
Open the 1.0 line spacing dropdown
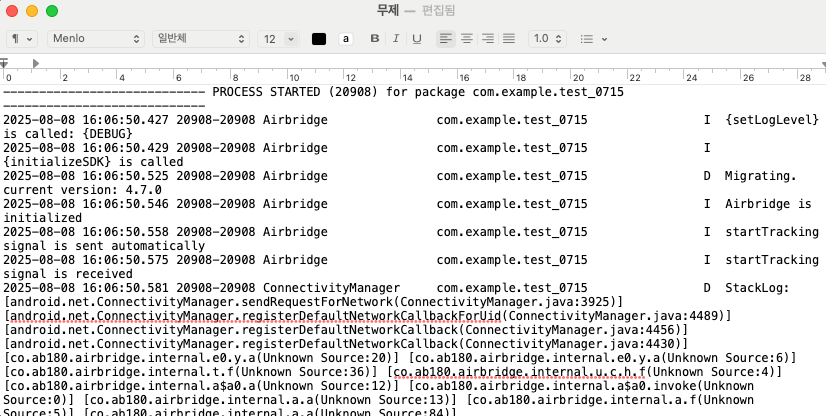click(x=547, y=38)
